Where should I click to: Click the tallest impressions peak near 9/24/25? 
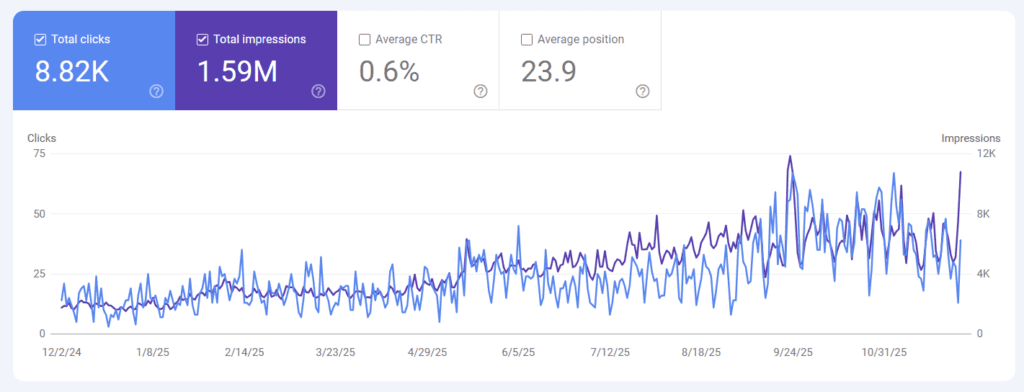(790, 157)
